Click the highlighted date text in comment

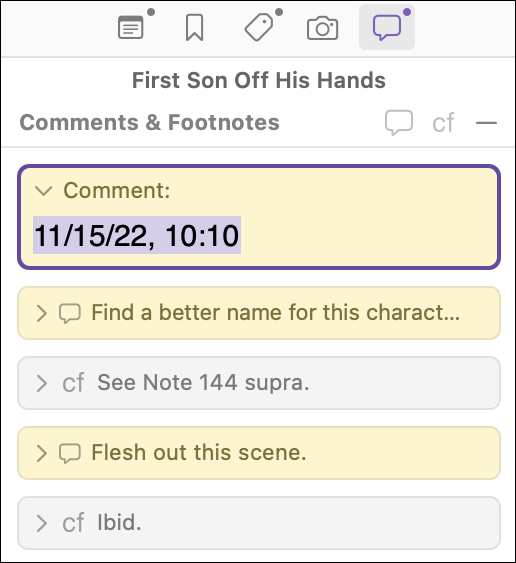pyautogui.click(x=137, y=235)
